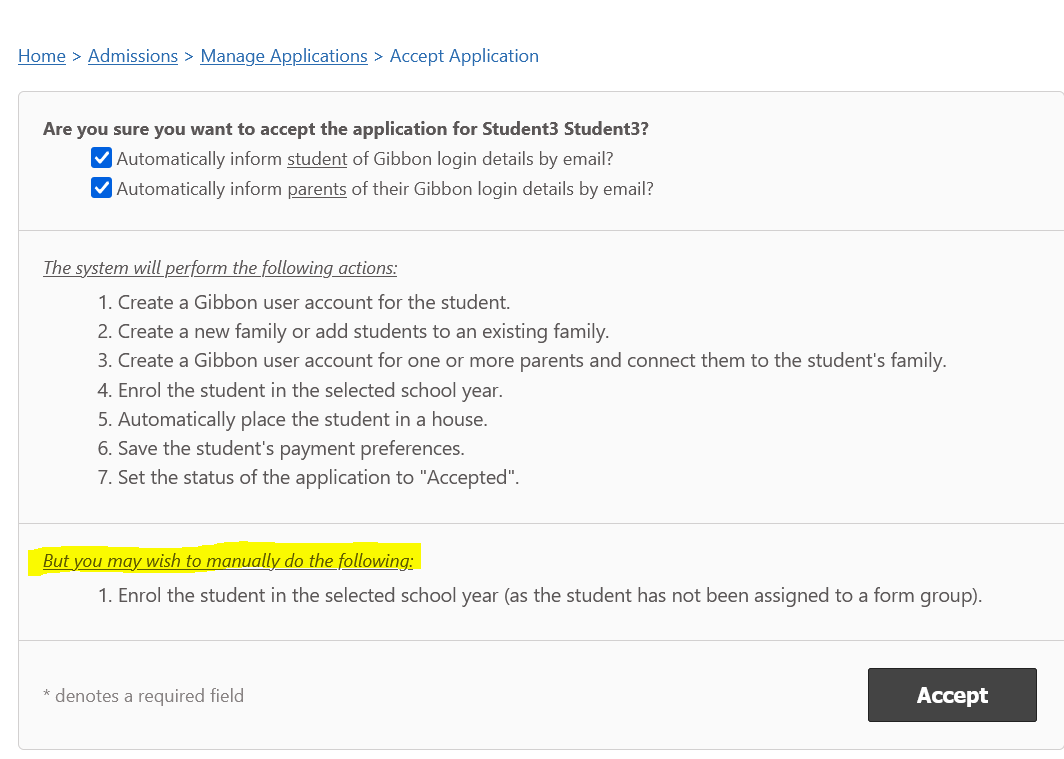Click the yellow highlighted manual actions heading
Viewport: 1064px width, 759px height.
[x=228, y=561]
